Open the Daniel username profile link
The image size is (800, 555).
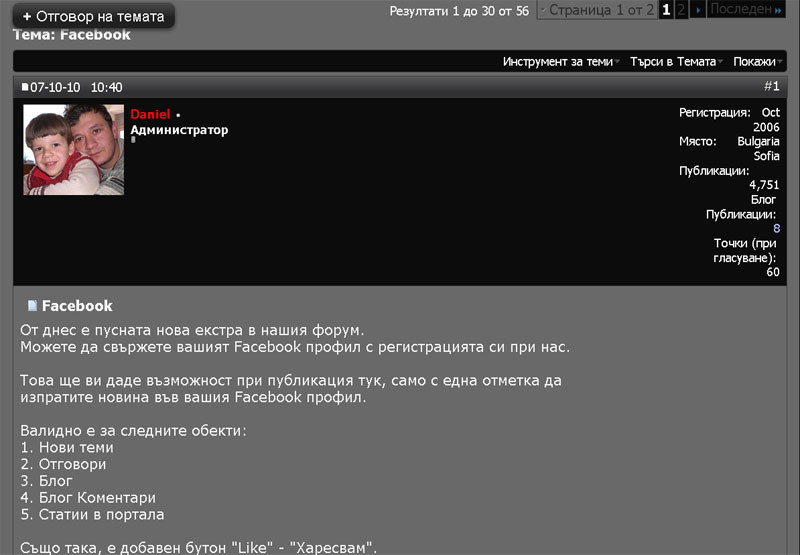(150, 114)
